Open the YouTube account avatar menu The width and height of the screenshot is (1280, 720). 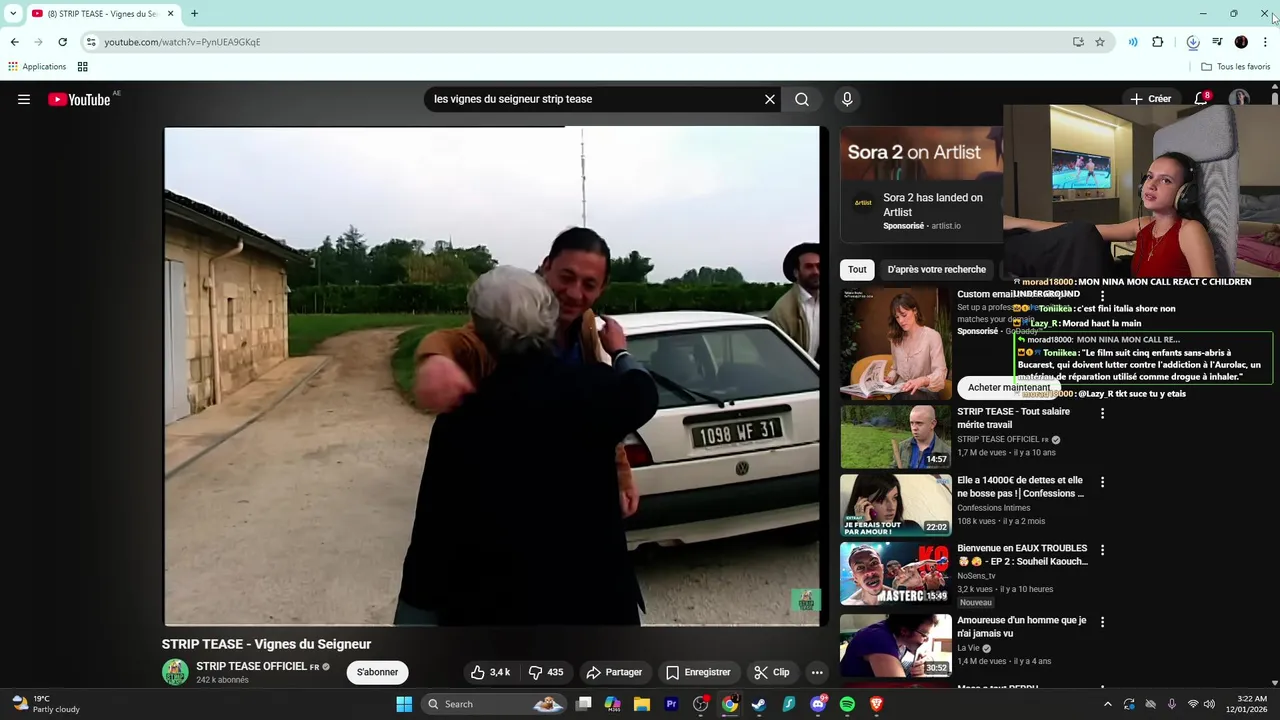1239,99
